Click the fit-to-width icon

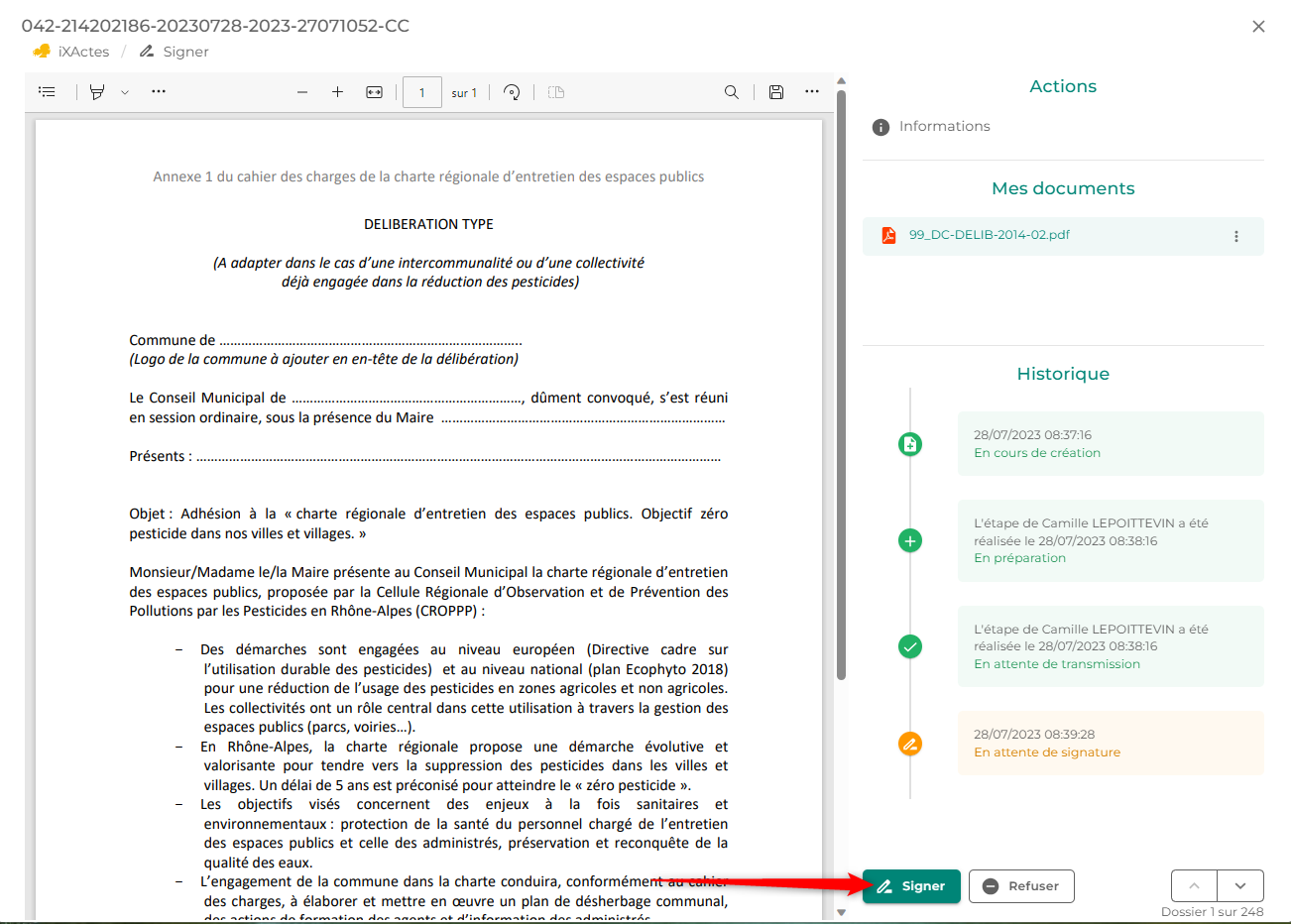[374, 92]
